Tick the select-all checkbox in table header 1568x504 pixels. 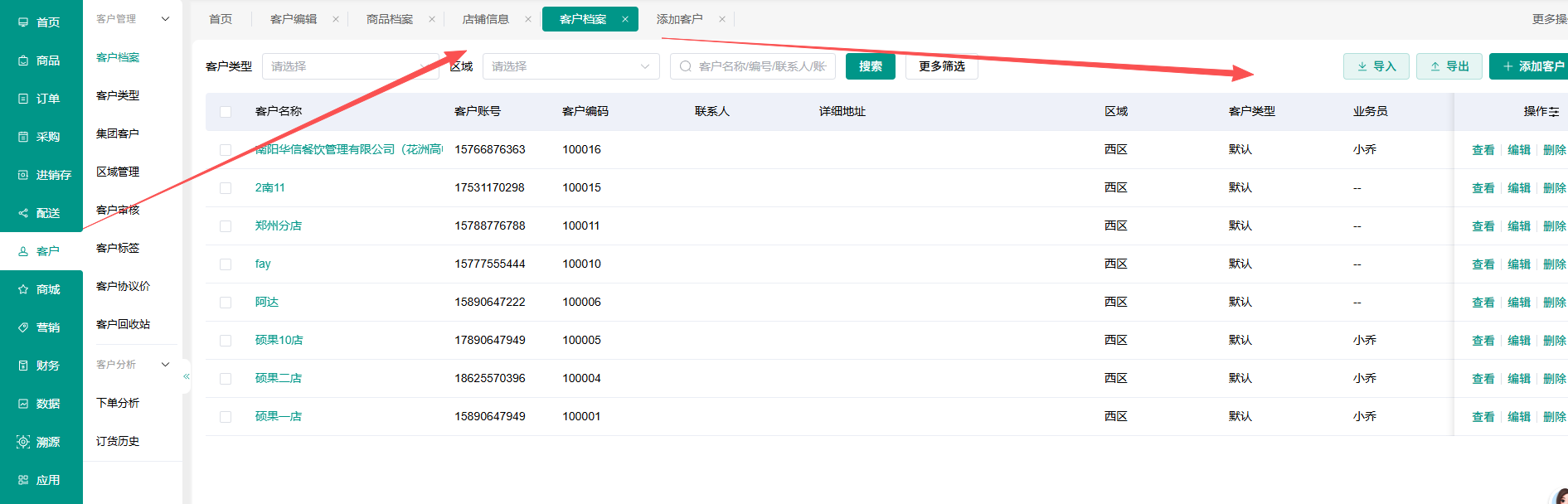coord(226,112)
